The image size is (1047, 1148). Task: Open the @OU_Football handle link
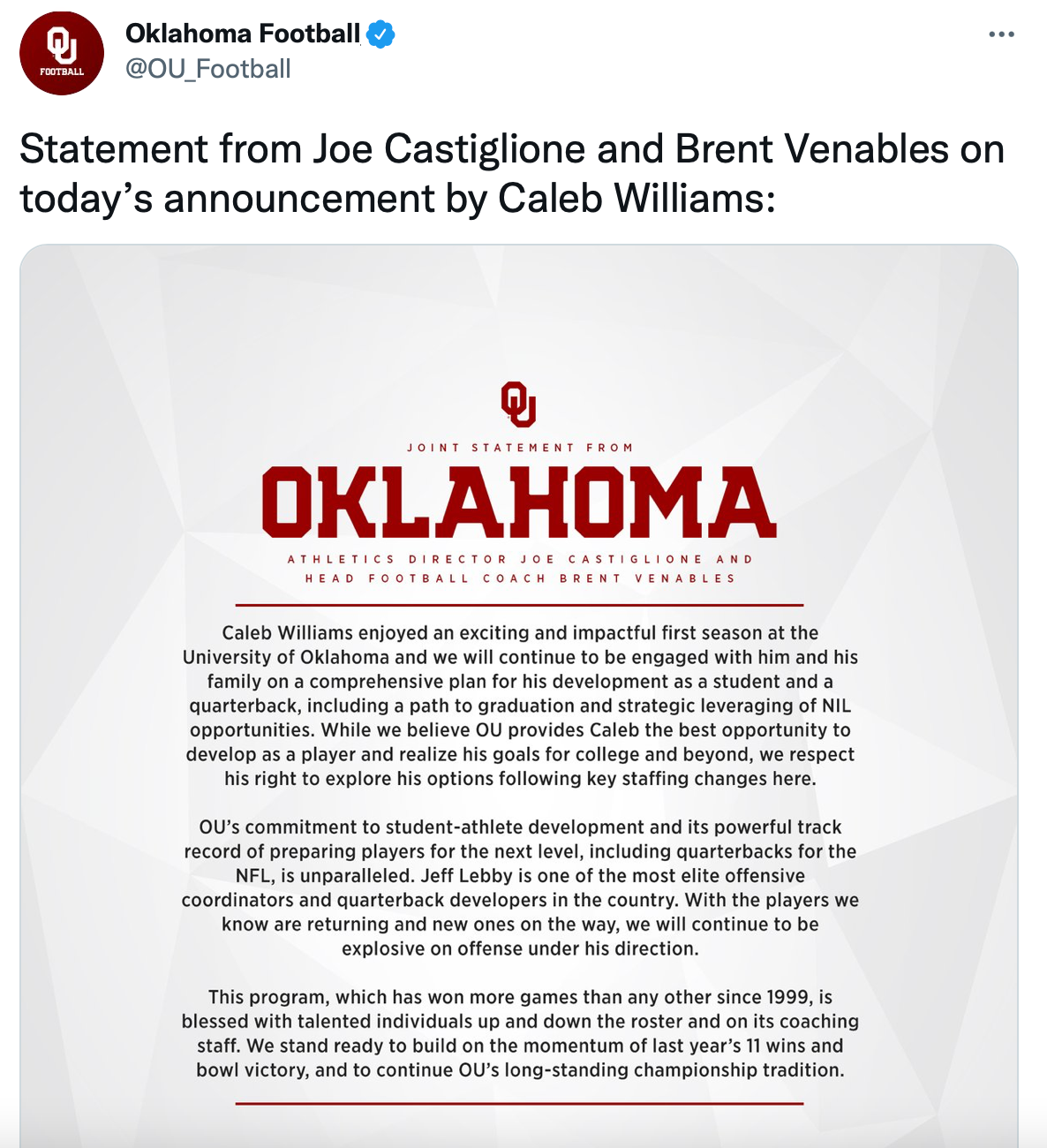[208, 69]
